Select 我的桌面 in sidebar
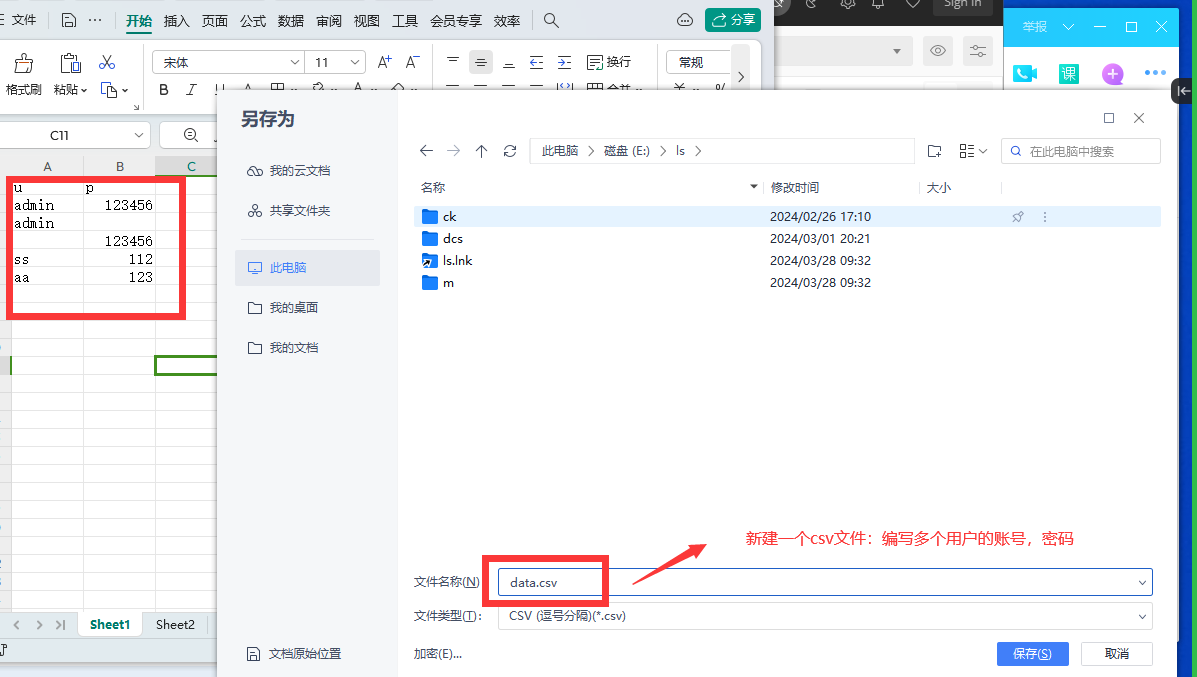The height and width of the screenshot is (677, 1197). pos(282,308)
